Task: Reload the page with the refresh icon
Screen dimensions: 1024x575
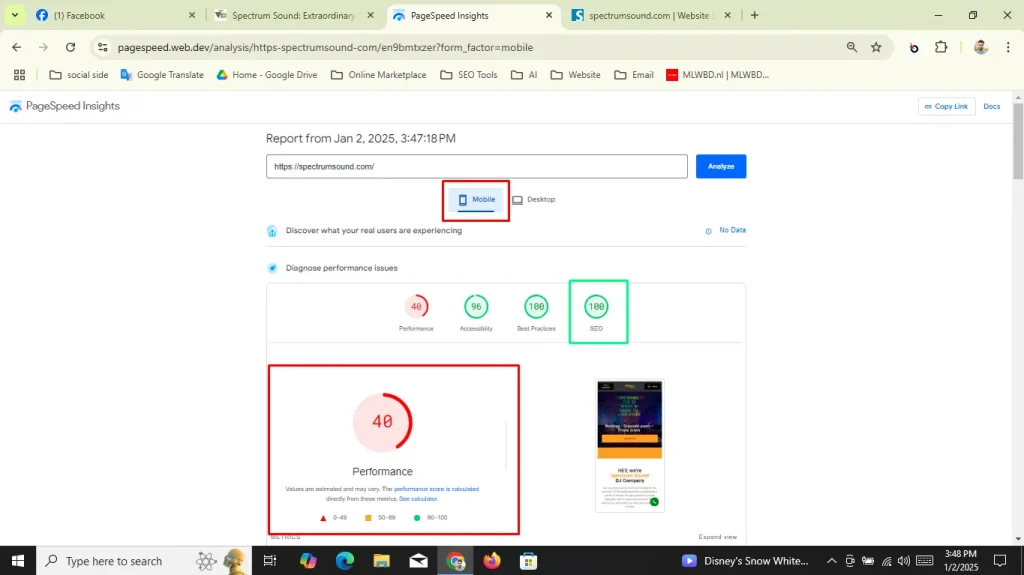Action: point(70,47)
